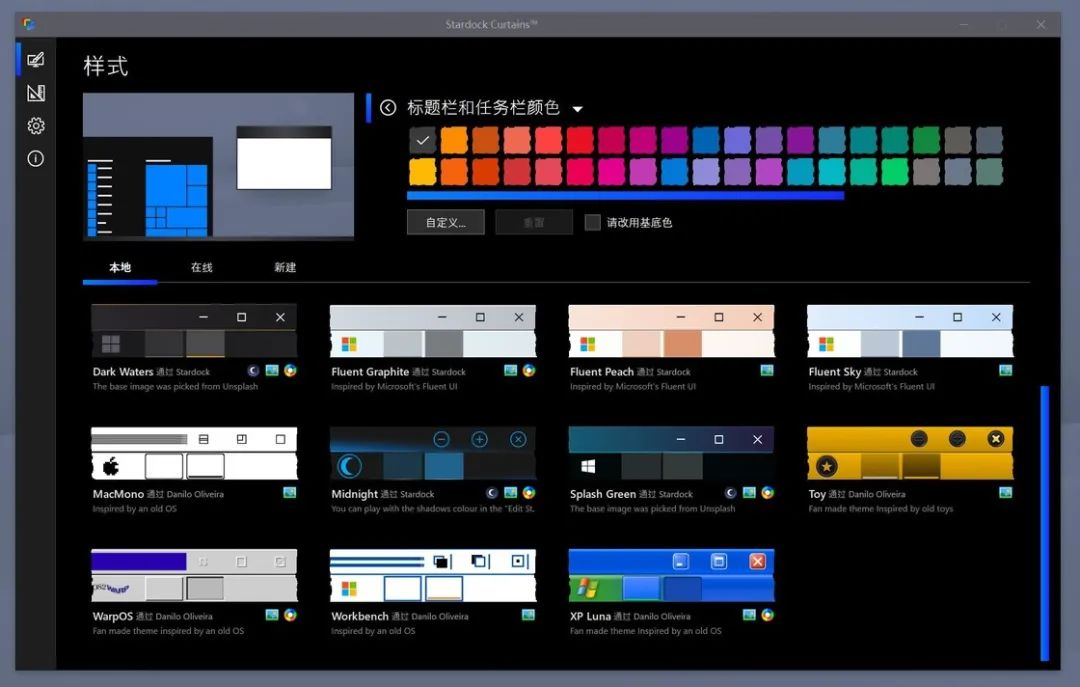Expand the 标题栏和任务栏颜色 dropdown arrow
Viewport: 1080px width, 687px height.
click(x=578, y=109)
